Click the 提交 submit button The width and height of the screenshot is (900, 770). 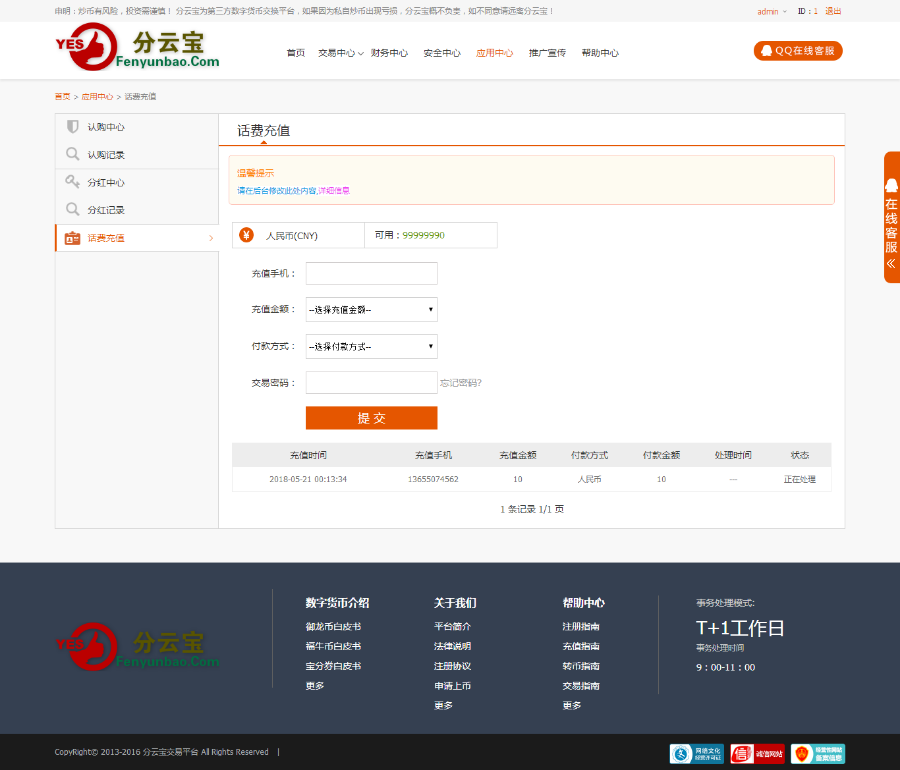point(371,418)
